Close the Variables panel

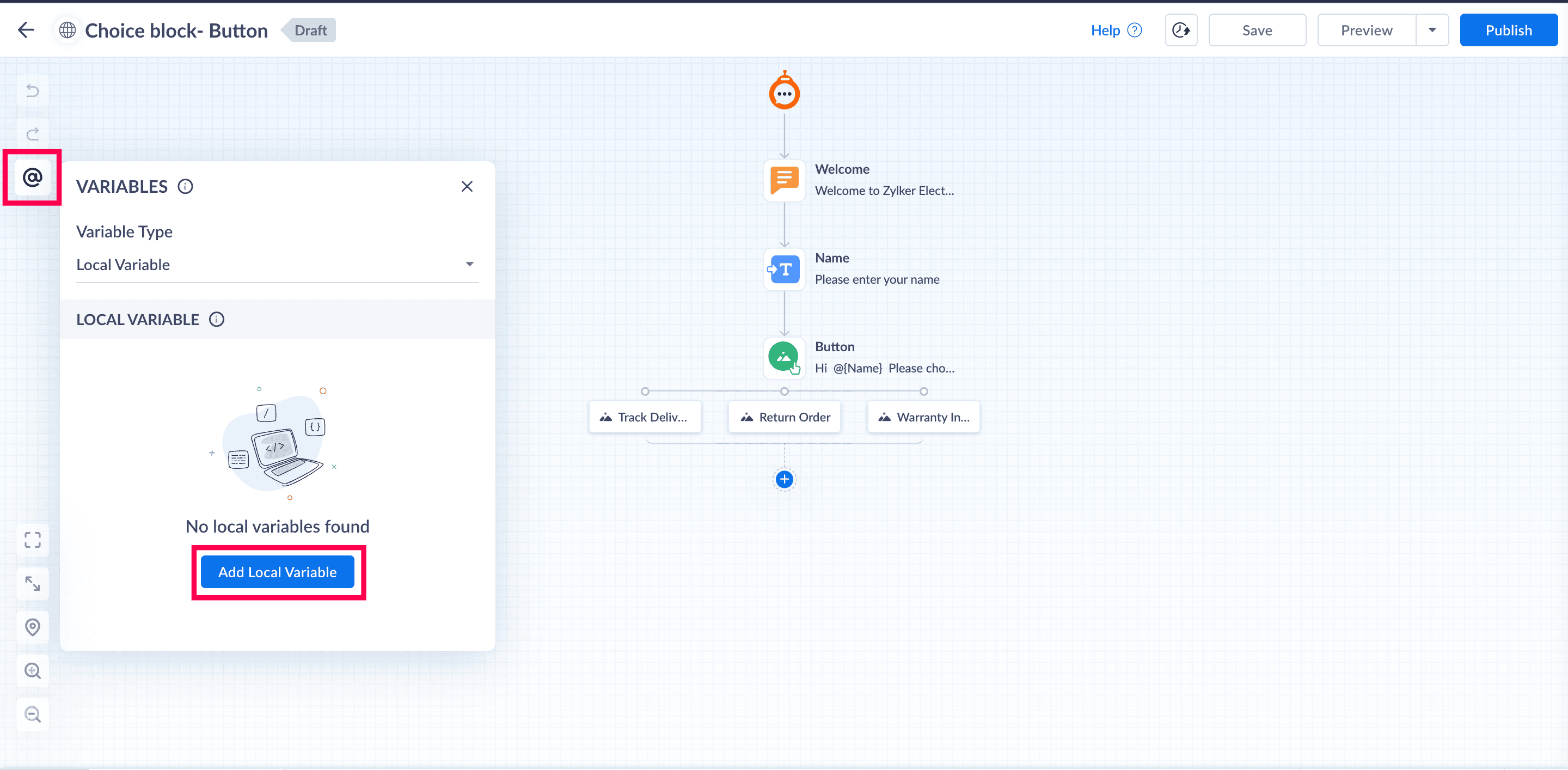click(x=467, y=186)
